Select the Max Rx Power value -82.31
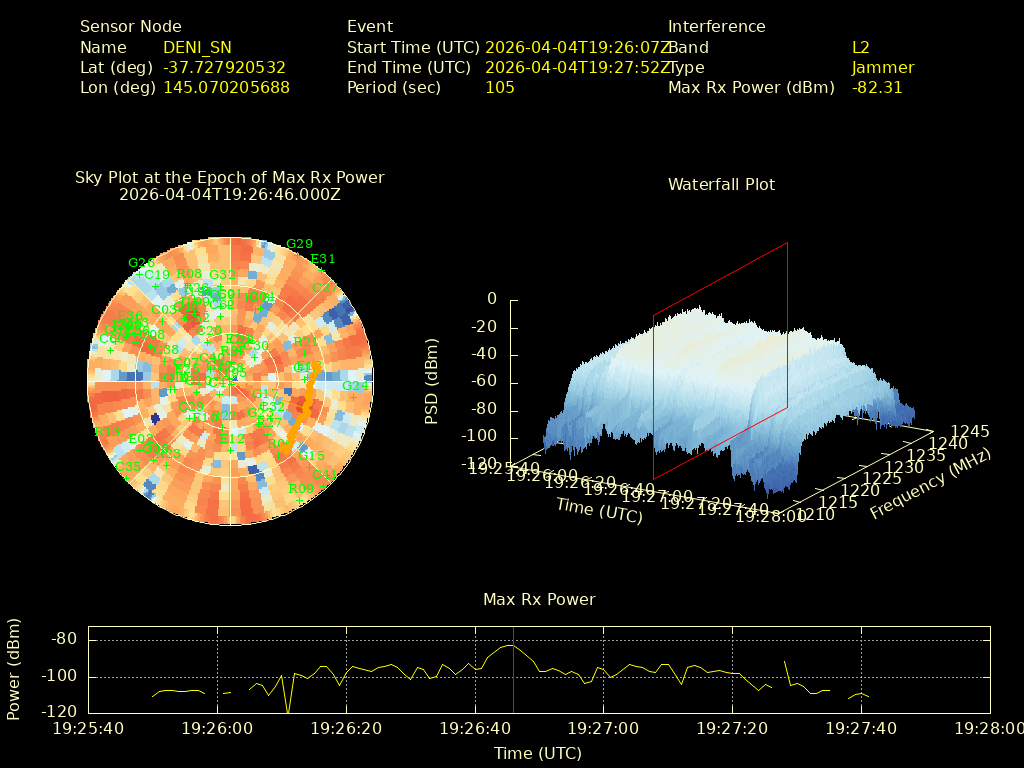Viewport: 1024px width, 768px height. [x=877, y=87]
